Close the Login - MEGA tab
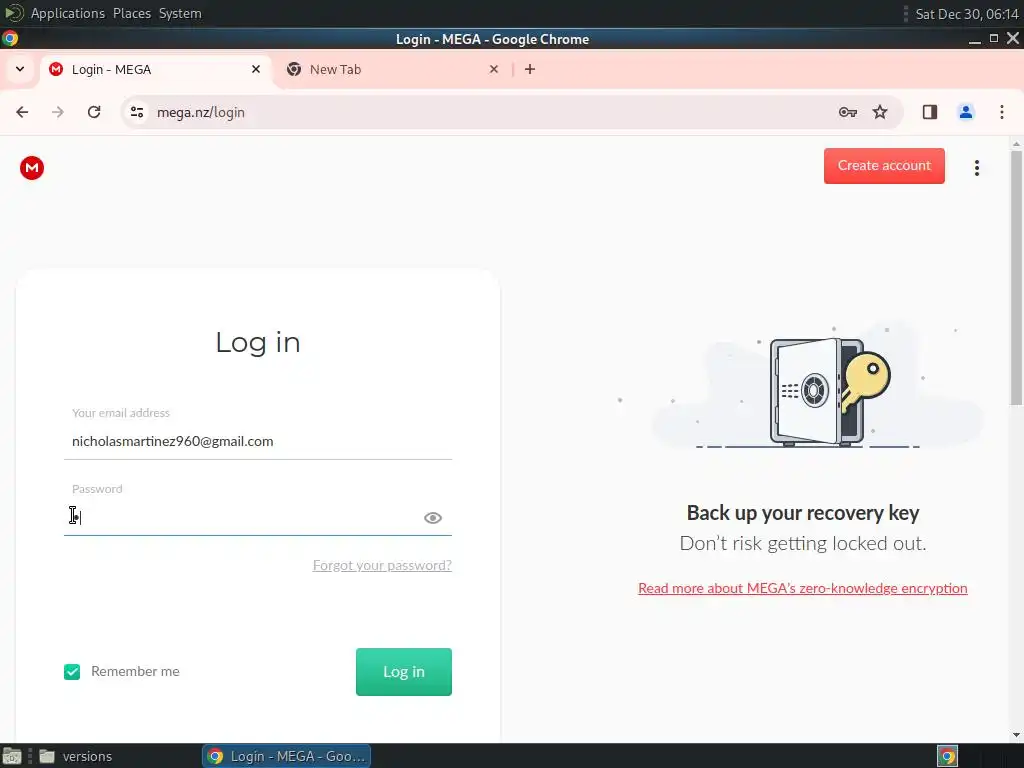Image resolution: width=1024 pixels, height=768 pixels. 256,69
